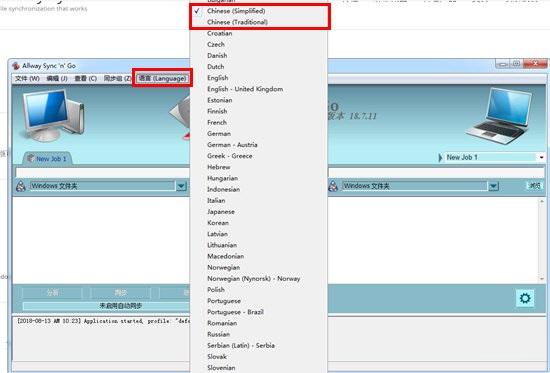This screenshot has height=373, width=550.
Task: Open the 语言 (Language) menu
Action: pos(162,78)
